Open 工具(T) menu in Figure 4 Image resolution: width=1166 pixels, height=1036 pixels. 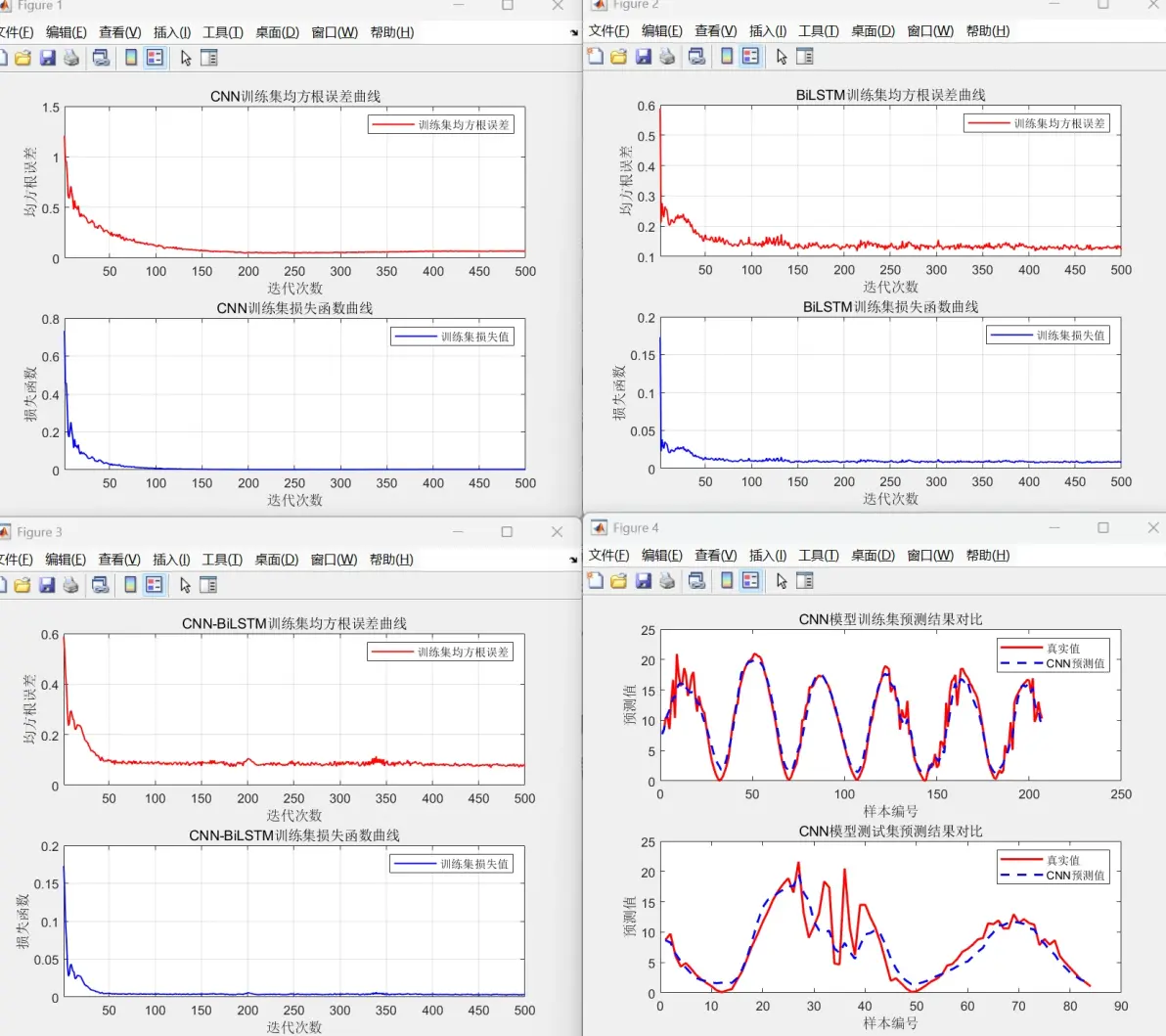tap(818, 556)
